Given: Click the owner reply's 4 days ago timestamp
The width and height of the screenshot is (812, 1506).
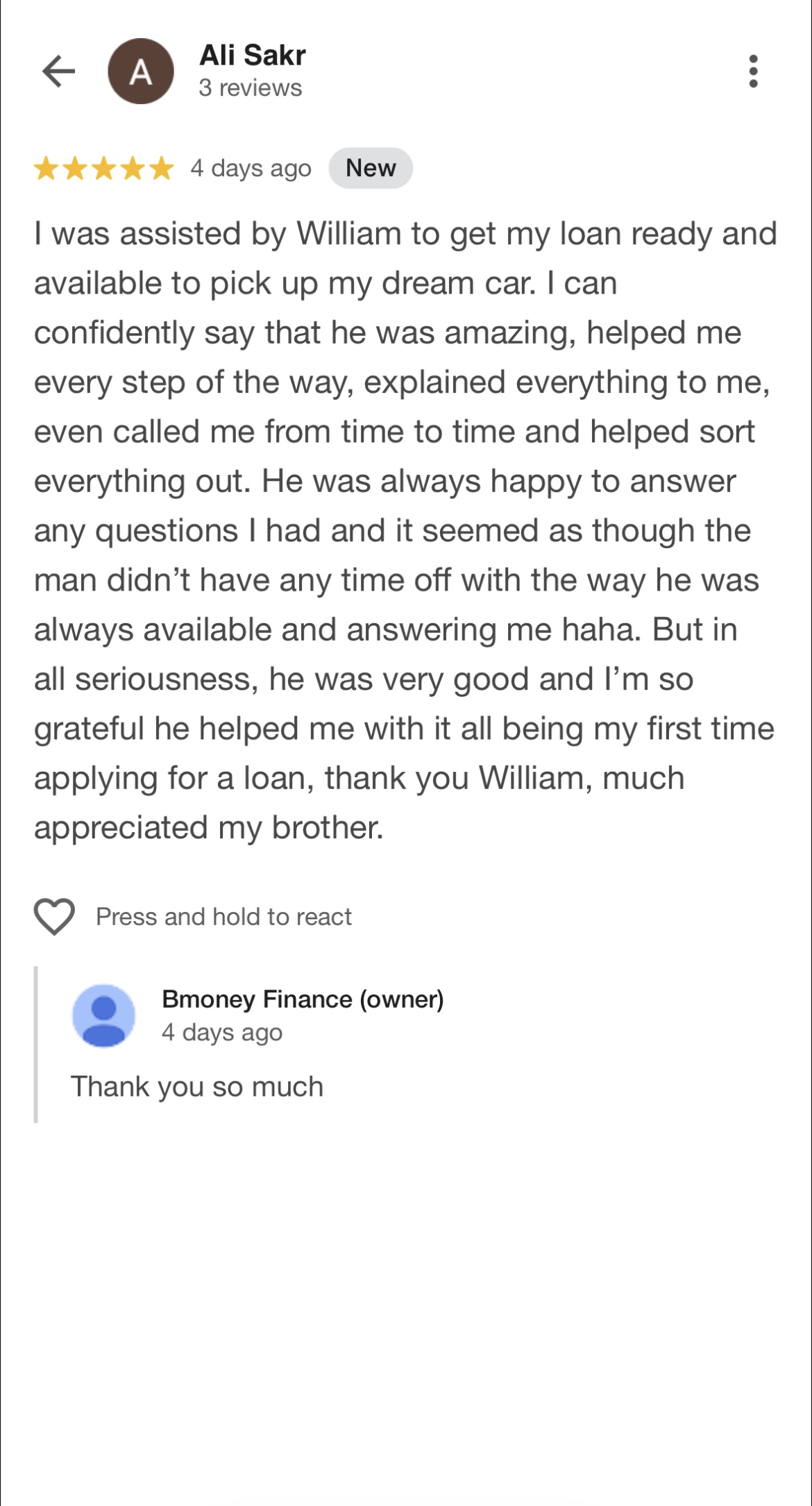Looking at the screenshot, I should click(x=222, y=1033).
